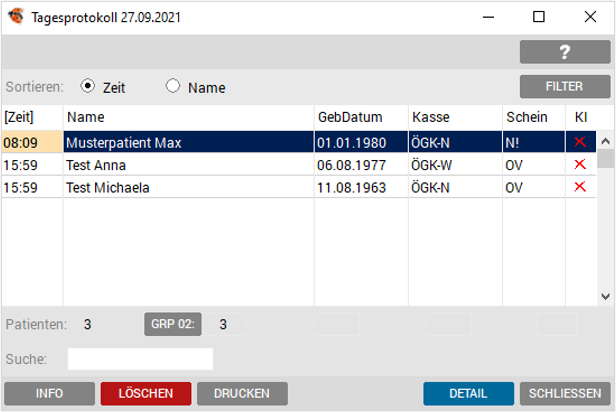Click into the Suche input field
The height and width of the screenshot is (412, 616).
pos(140,358)
